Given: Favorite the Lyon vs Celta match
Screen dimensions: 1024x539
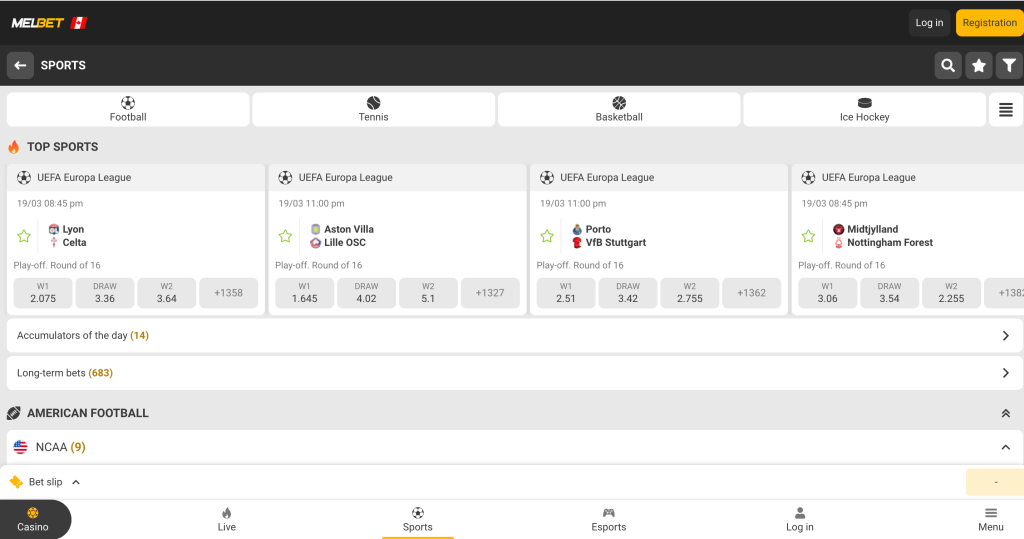Looking at the screenshot, I should 24,237.
